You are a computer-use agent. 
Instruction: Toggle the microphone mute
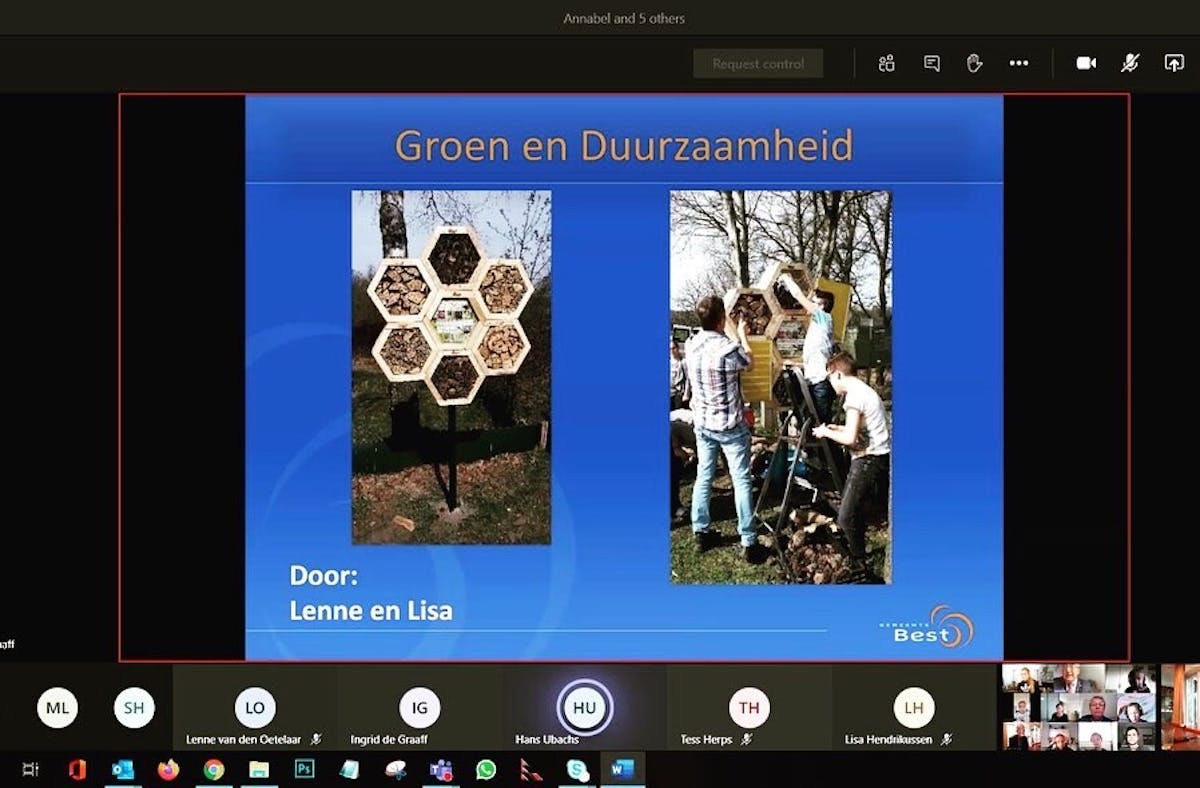(1130, 63)
